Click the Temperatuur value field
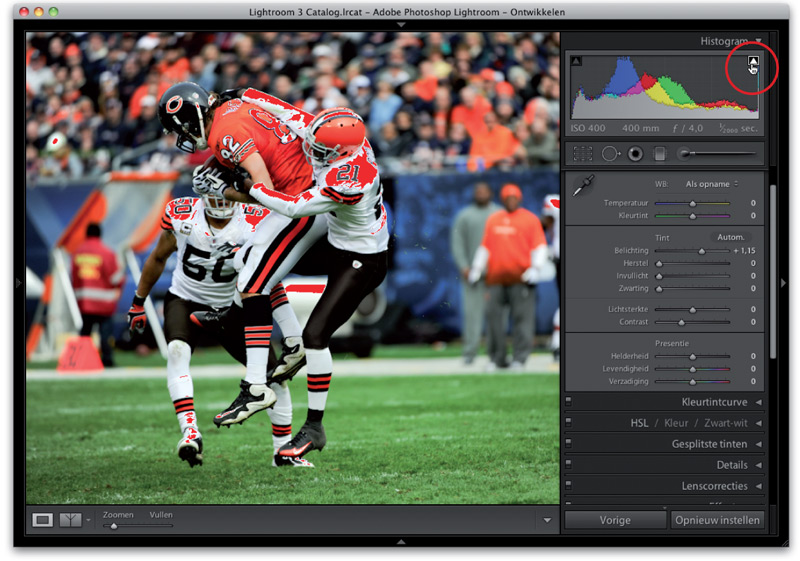 tap(753, 203)
